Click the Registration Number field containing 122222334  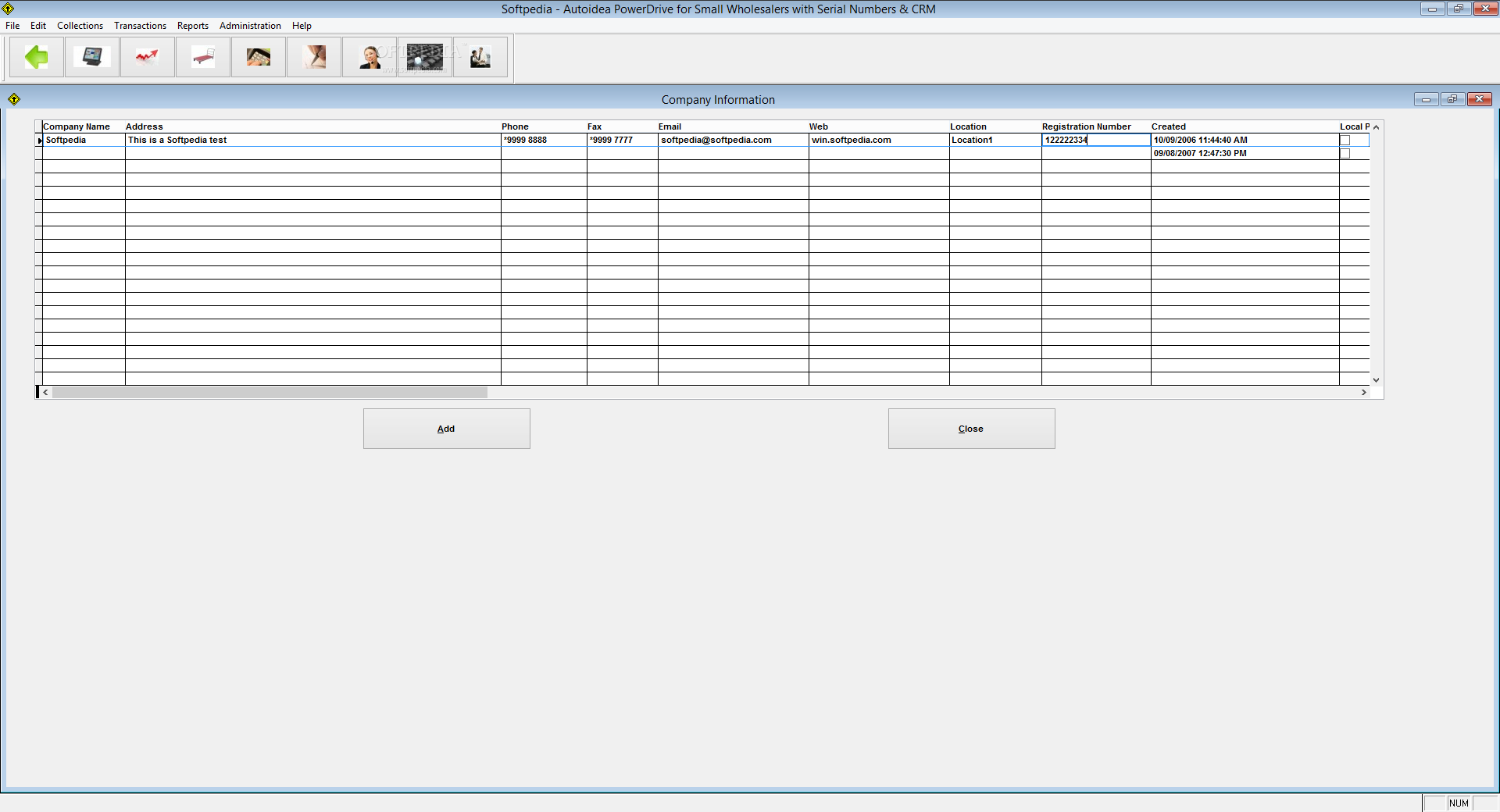[1096, 141]
